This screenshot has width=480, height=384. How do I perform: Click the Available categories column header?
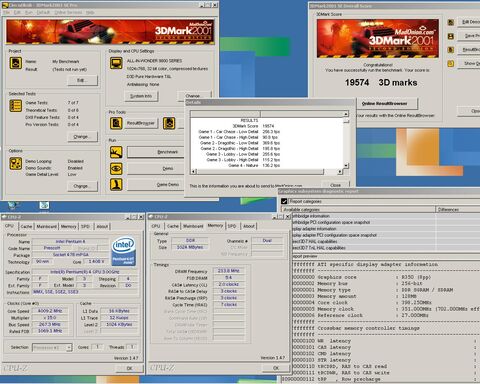(x=358, y=209)
